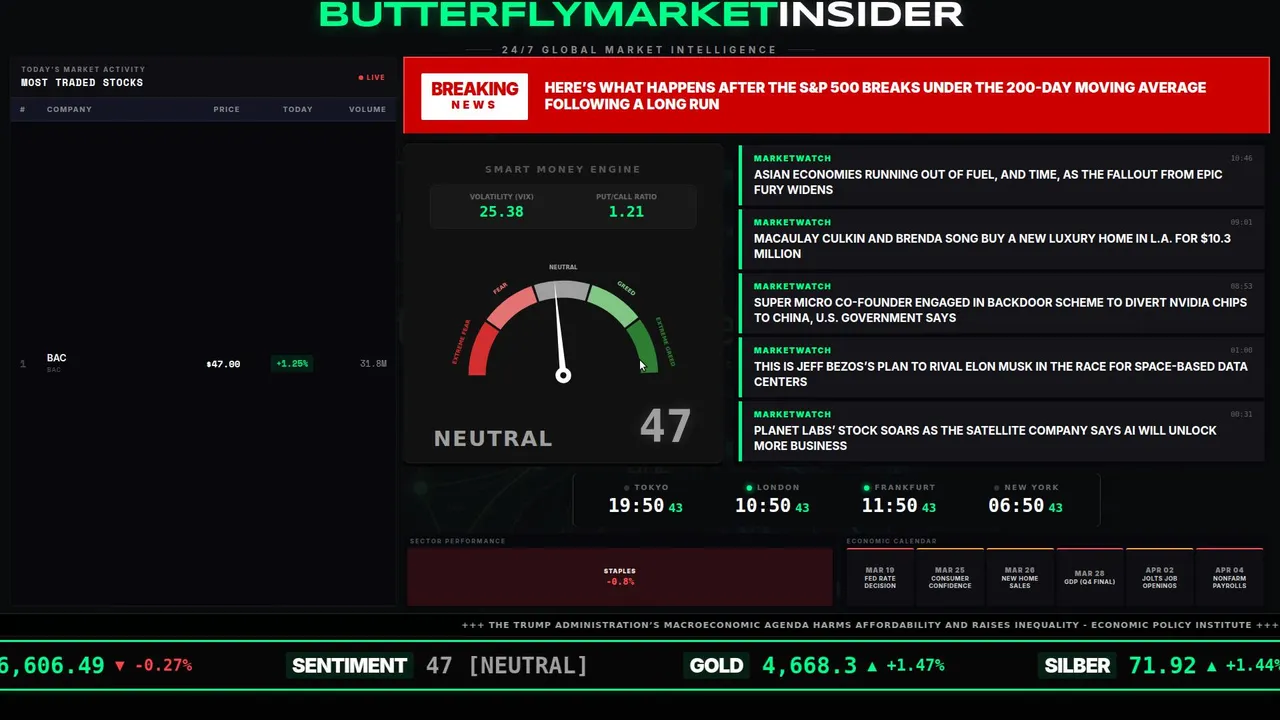The height and width of the screenshot is (720, 1280).
Task: Sort stocks table by Volume header
Action: [367, 109]
